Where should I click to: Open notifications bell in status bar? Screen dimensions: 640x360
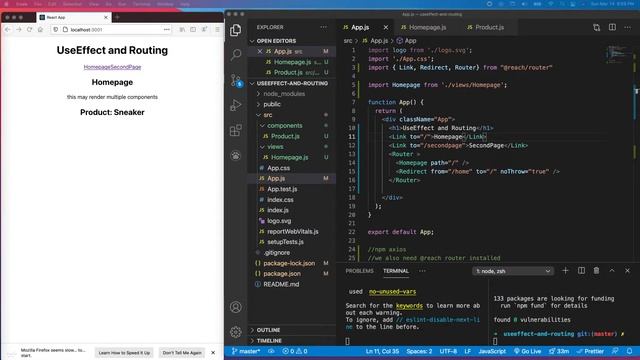629,351
